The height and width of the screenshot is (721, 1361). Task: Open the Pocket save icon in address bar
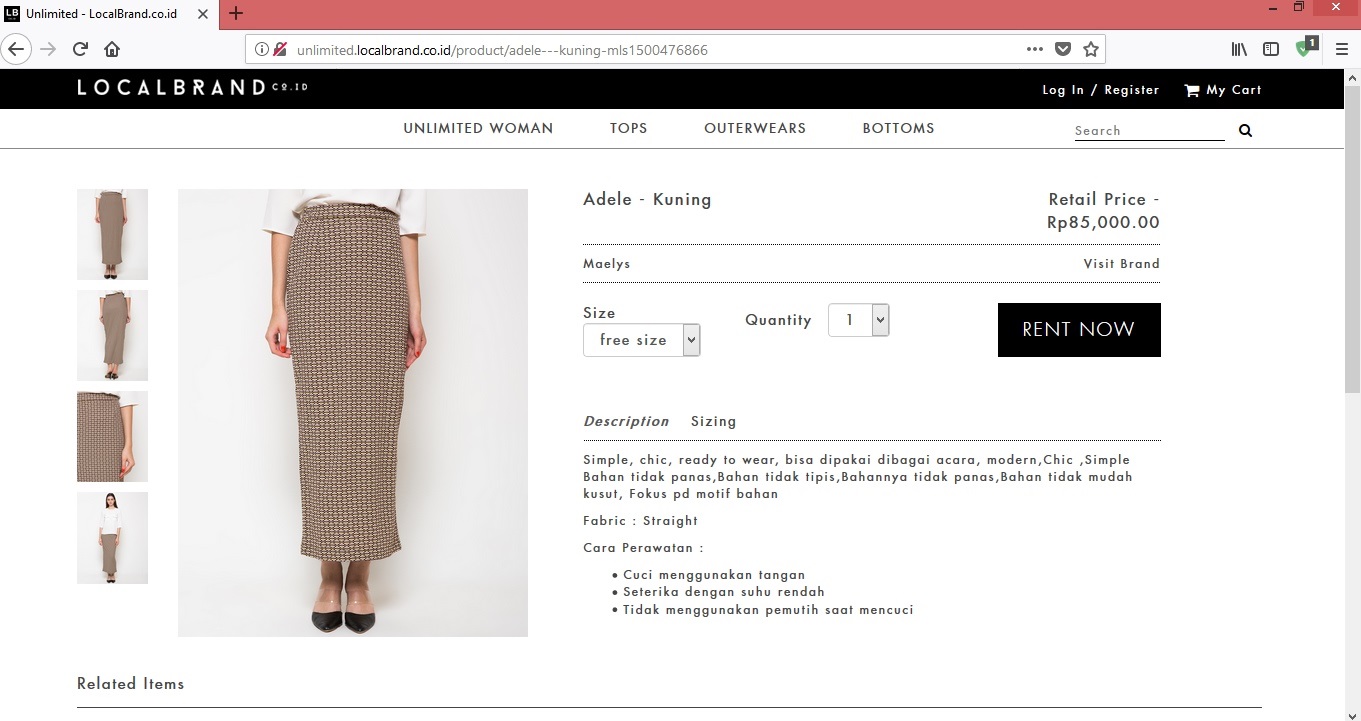coord(1063,49)
